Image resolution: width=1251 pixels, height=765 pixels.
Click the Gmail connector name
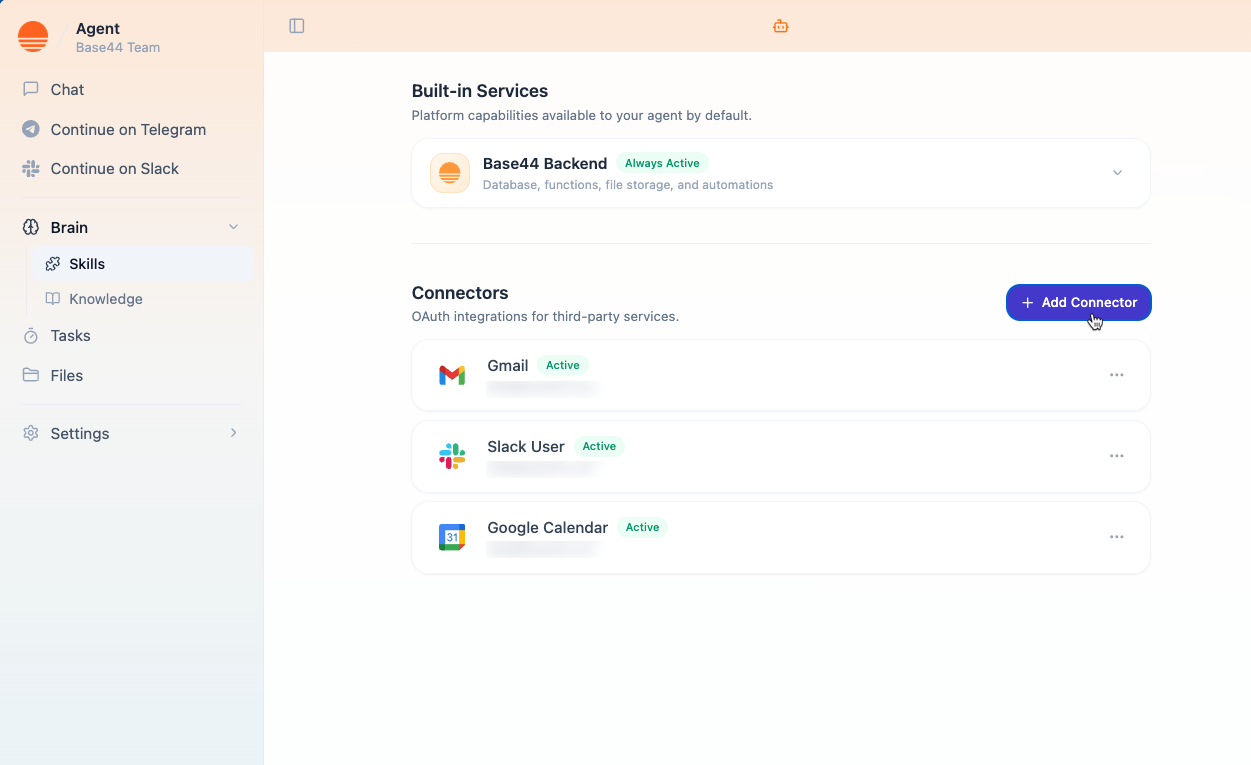[508, 366]
